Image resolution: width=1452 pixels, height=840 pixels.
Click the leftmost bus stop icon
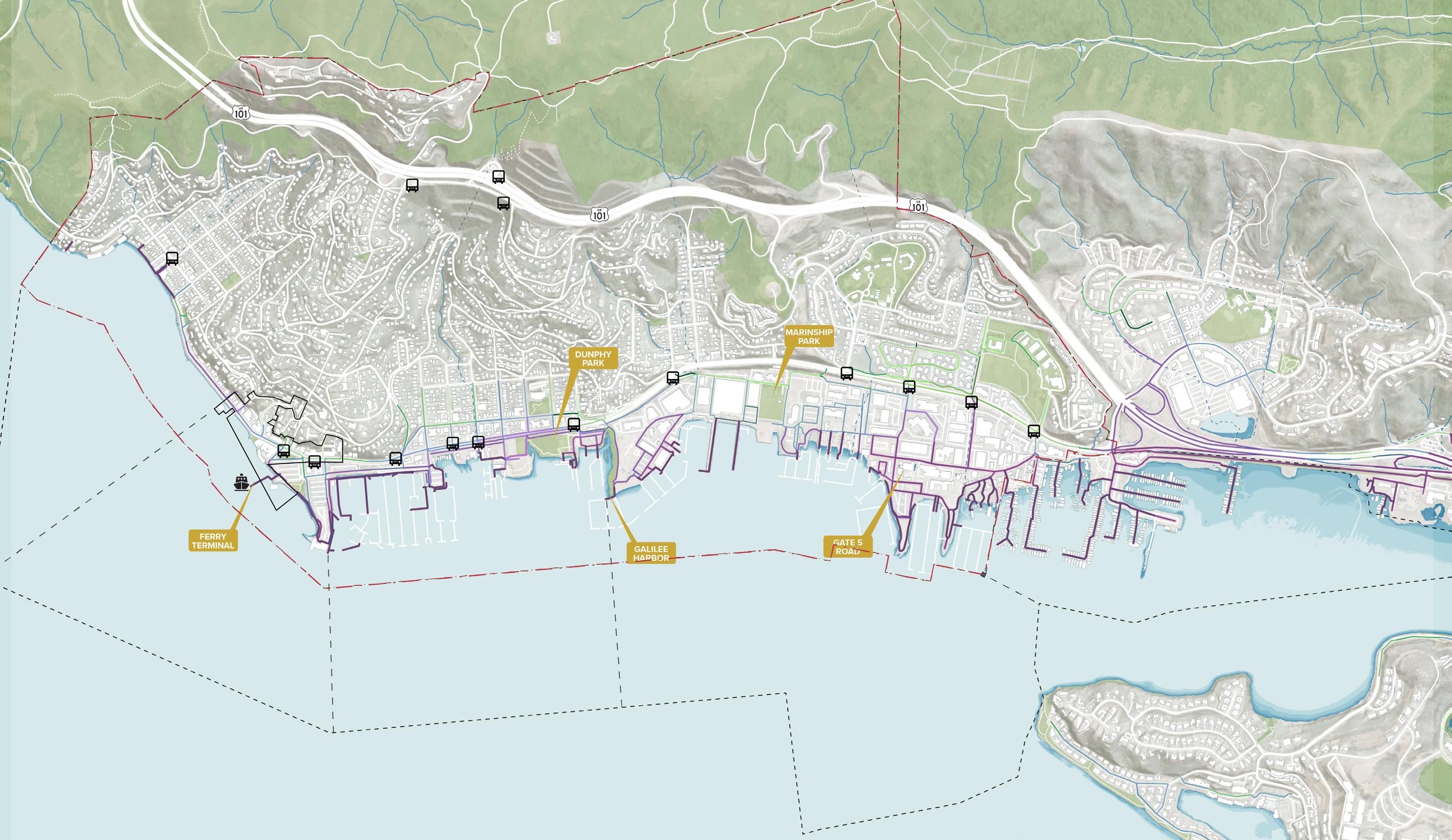tap(172, 259)
